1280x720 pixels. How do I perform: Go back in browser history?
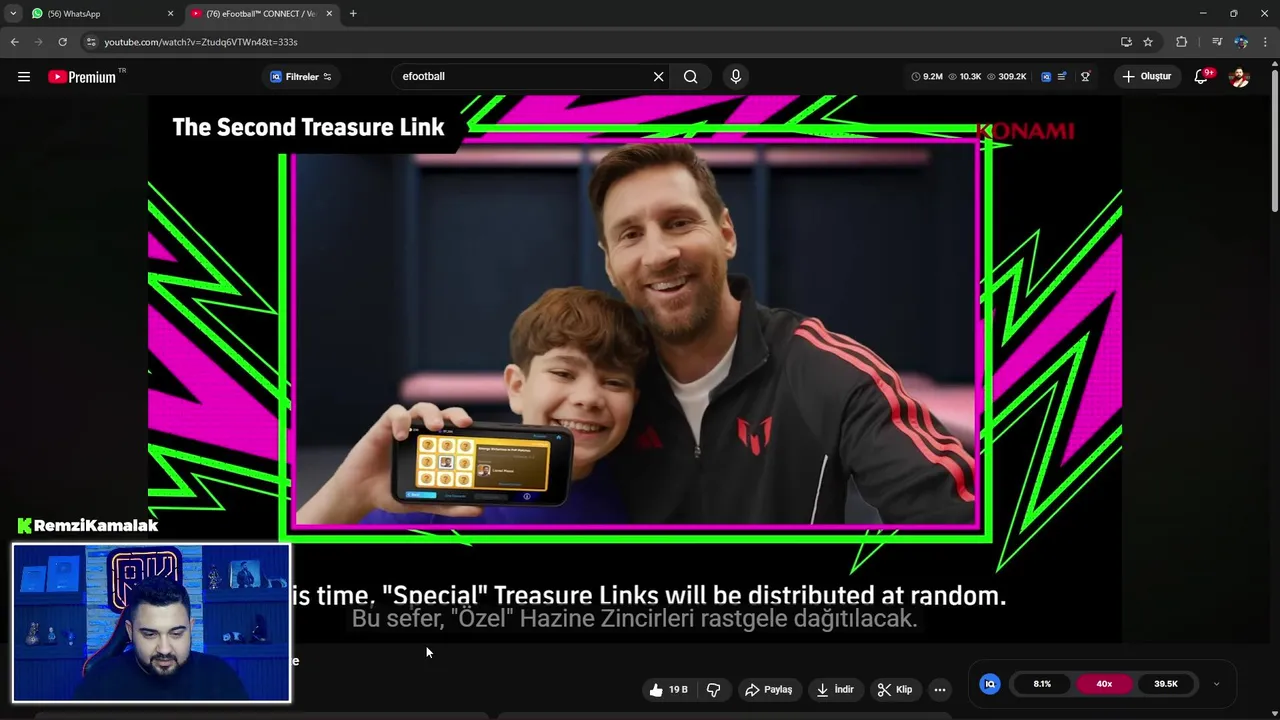(x=14, y=42)
